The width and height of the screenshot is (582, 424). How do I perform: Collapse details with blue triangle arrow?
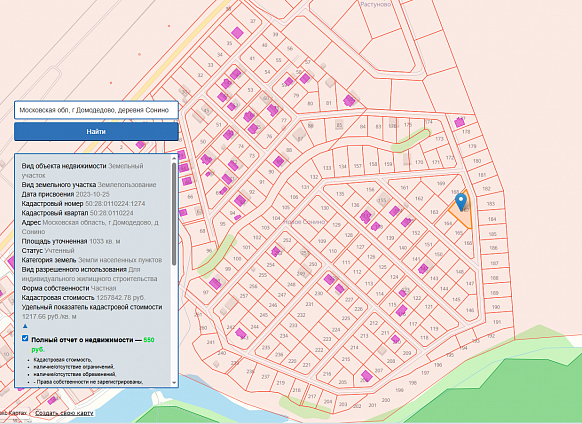click(25, 326)
